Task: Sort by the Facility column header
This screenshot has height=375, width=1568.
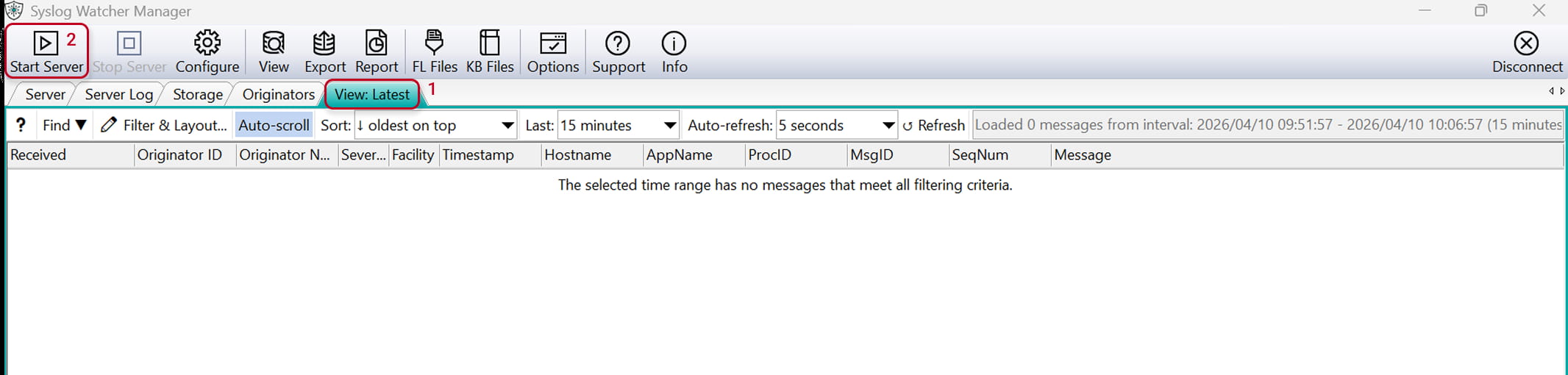Action: pyautogui.click(x=414, y=155)
